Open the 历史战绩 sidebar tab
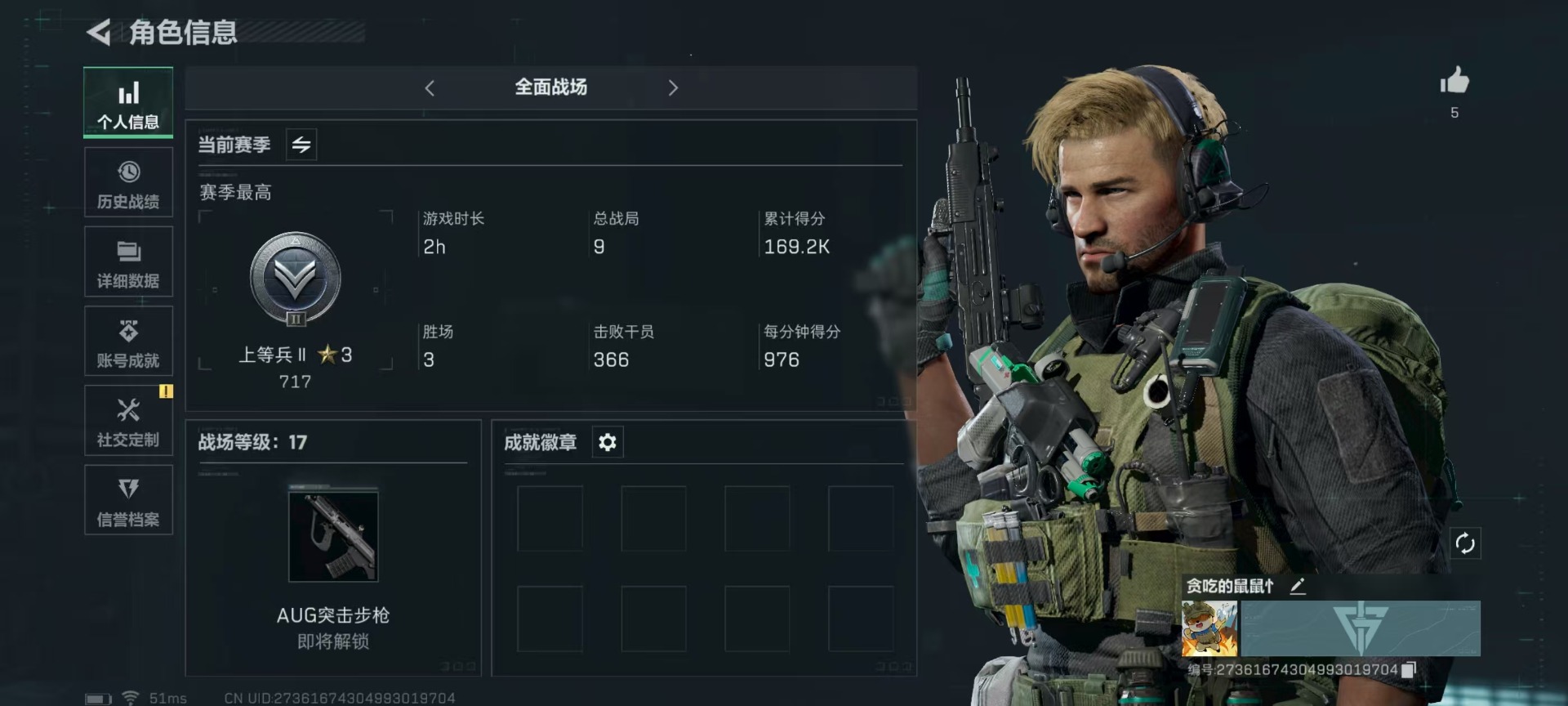The width and height of the screenshot is (1568, 706). coord(128,183)
